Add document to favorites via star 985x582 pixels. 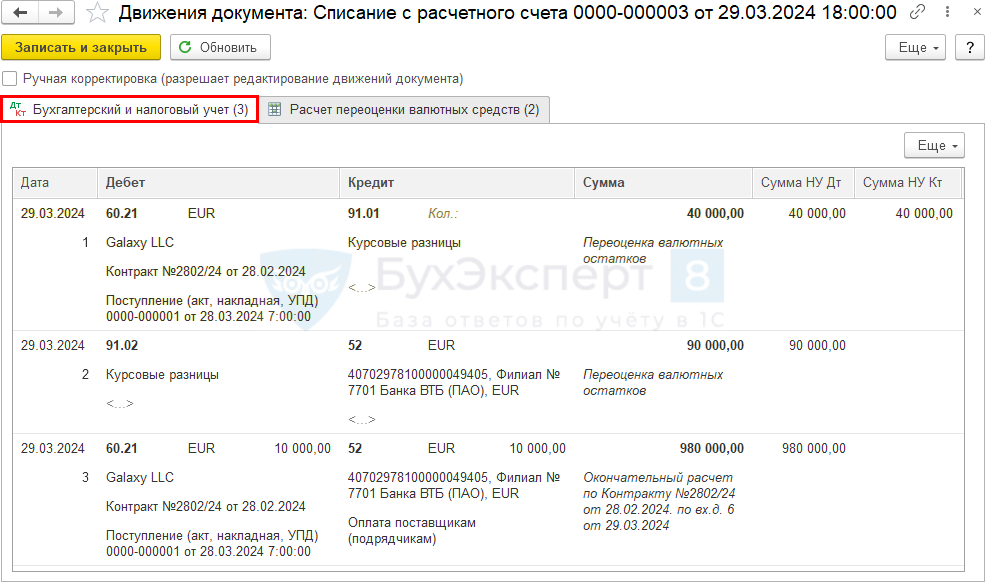point(96,13)
